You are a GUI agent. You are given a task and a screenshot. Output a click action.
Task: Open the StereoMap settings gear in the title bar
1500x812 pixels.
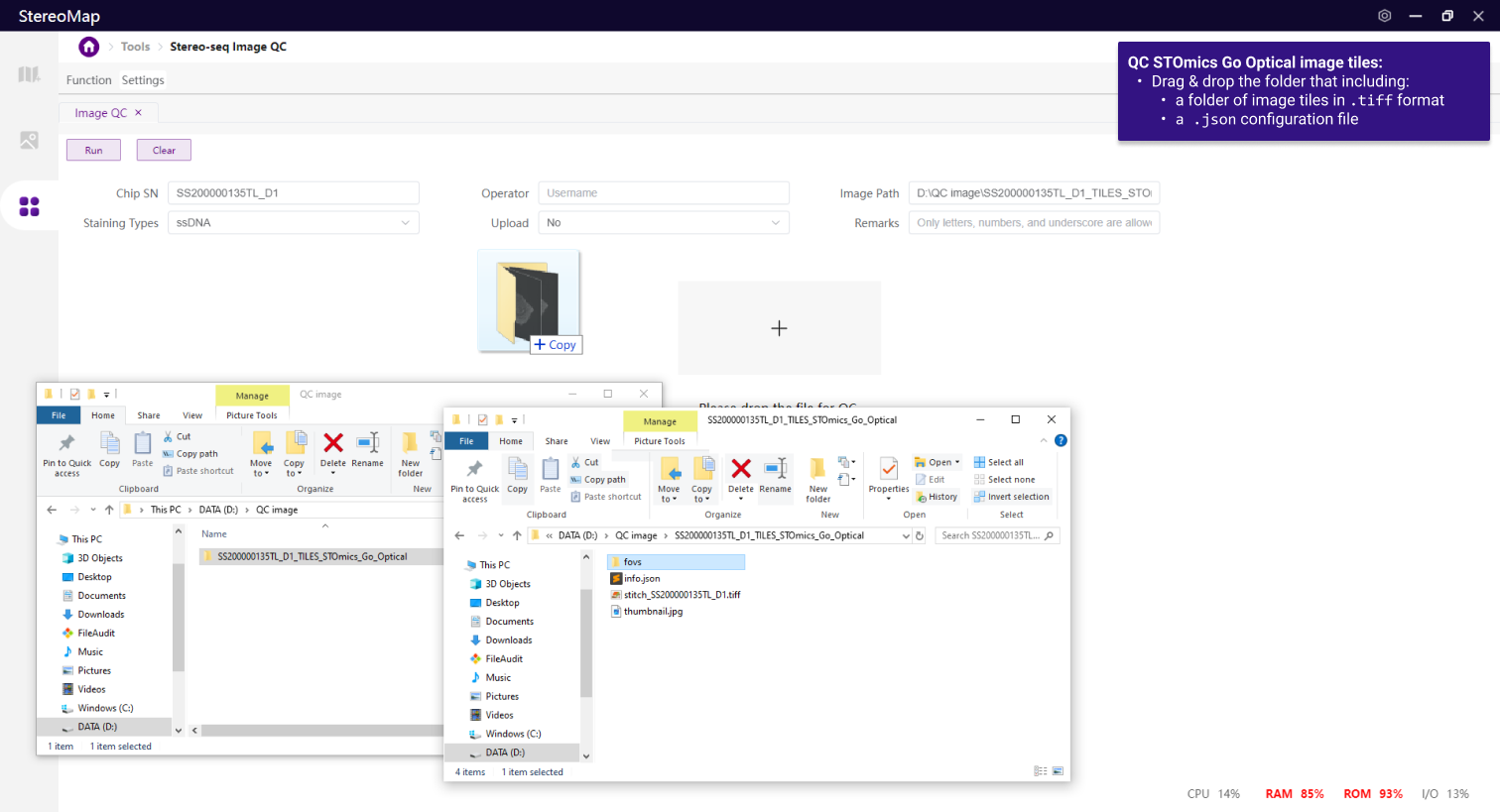(1384, 16)
